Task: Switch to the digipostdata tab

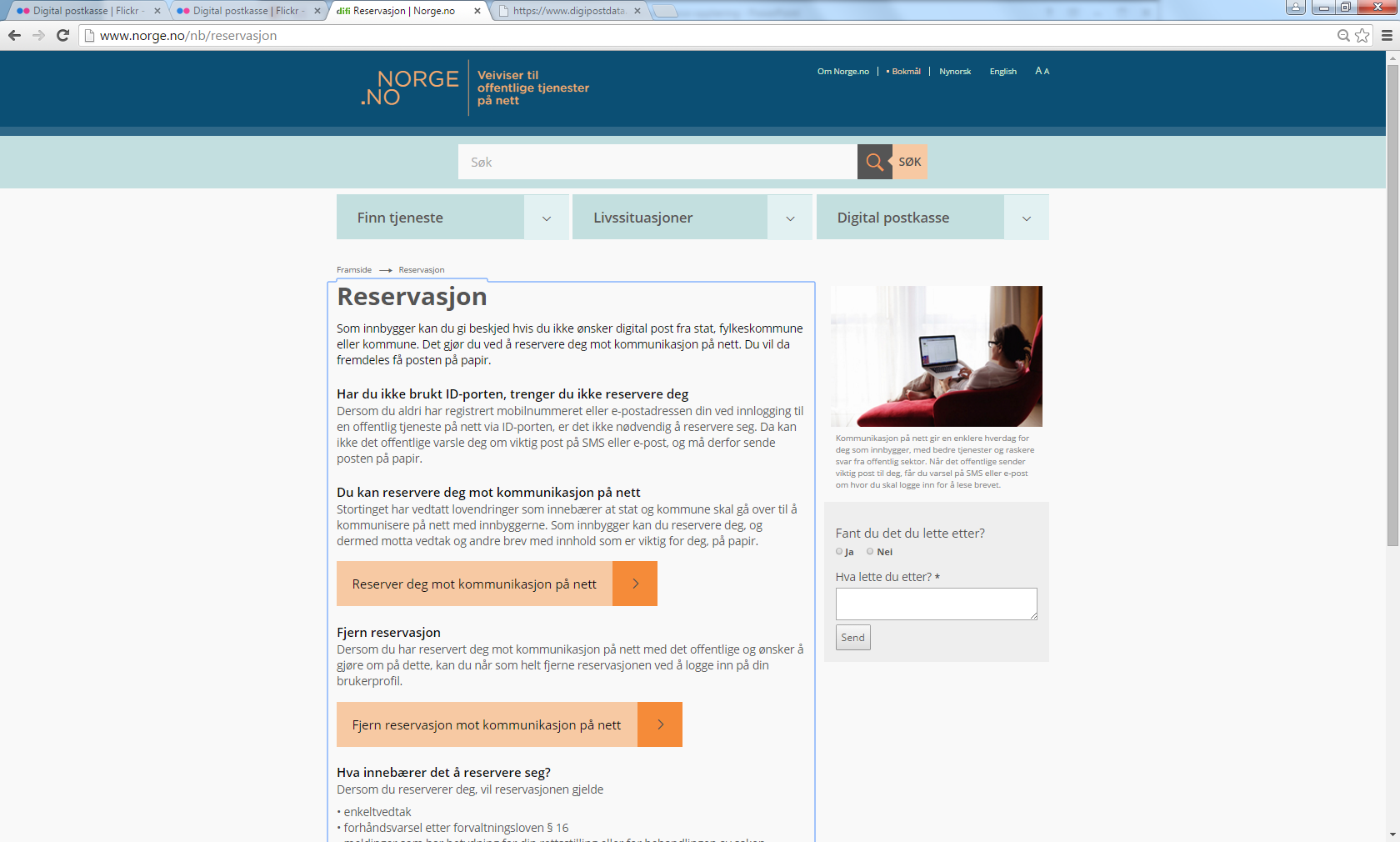Action: [x=568, y=11]
